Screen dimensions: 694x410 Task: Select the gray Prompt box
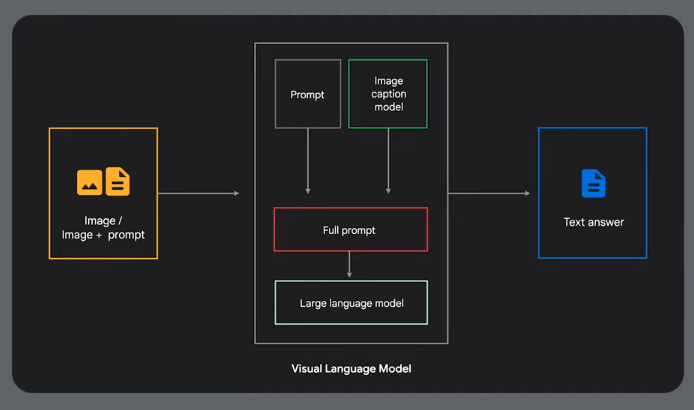point(308,94)
